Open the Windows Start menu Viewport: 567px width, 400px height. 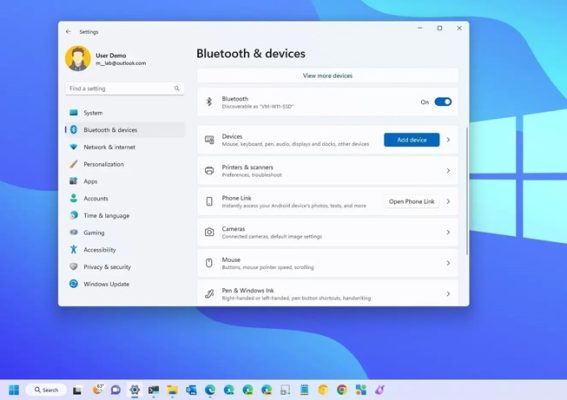tap(14, 390)
